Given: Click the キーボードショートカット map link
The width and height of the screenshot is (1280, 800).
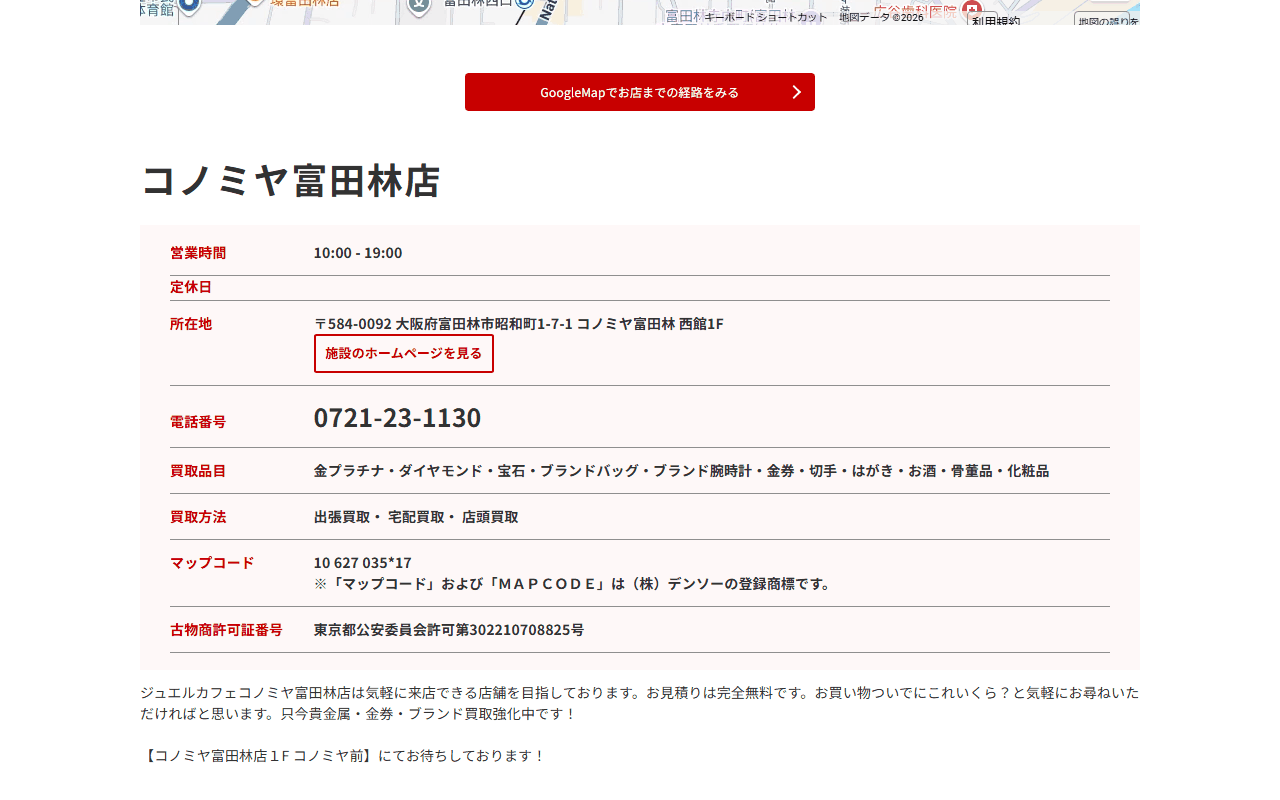Looking at the screenshot, I should click(x=766, y=17).
